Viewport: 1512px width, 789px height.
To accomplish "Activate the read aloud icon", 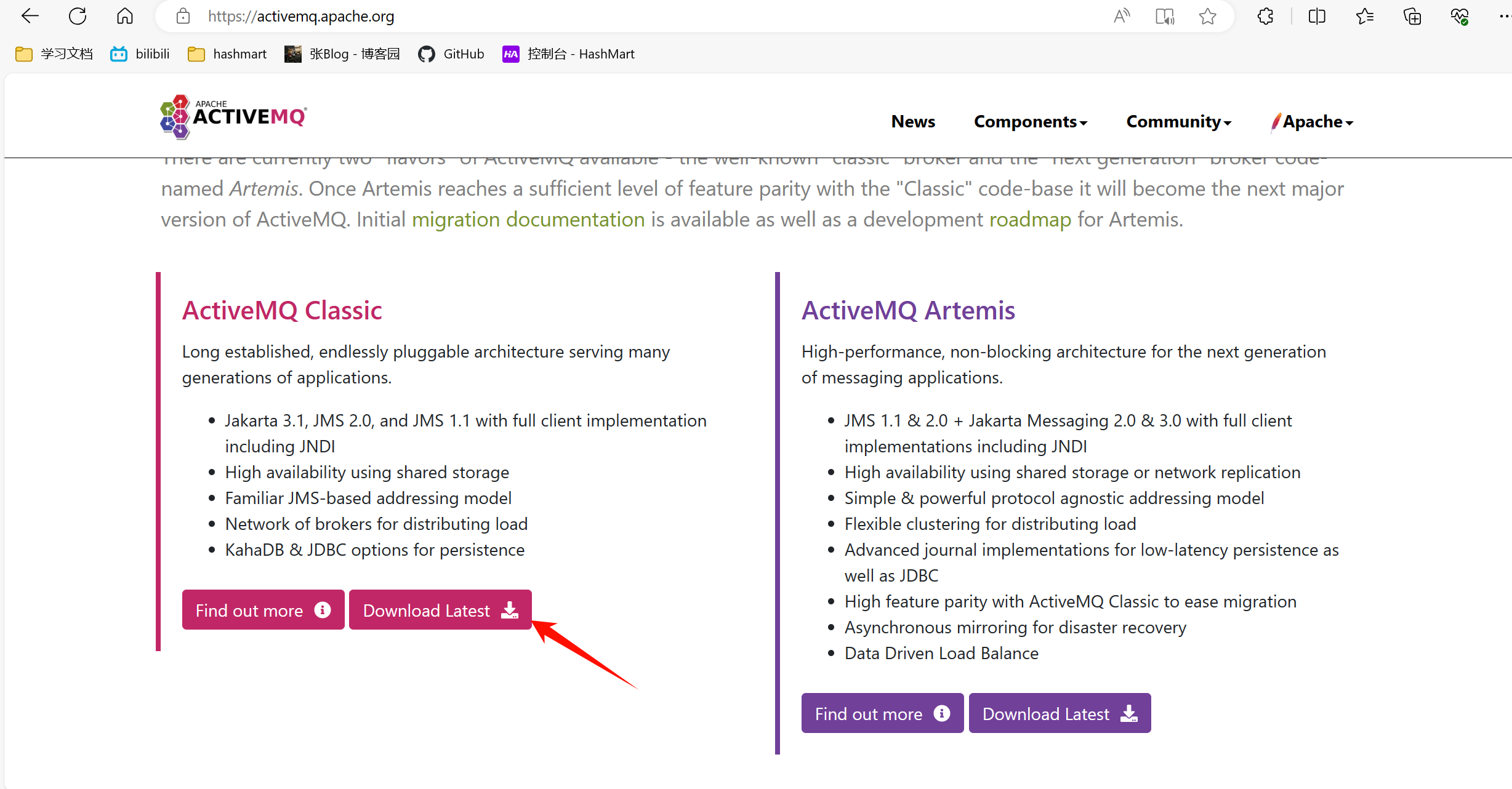I will pos(1122,16).
